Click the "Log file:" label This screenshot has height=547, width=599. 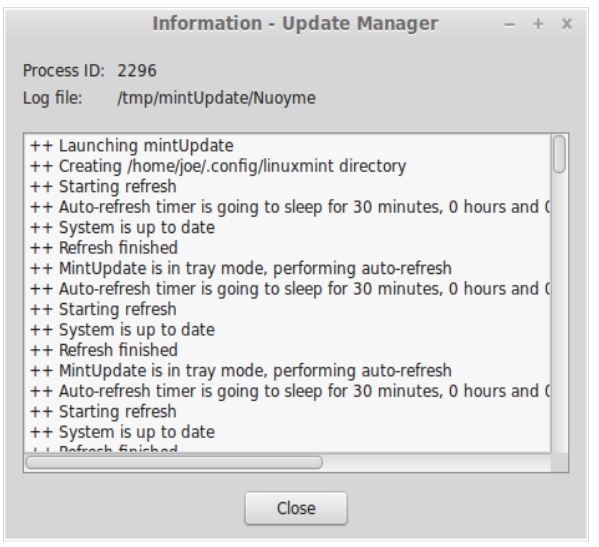(x=53, y=98)
